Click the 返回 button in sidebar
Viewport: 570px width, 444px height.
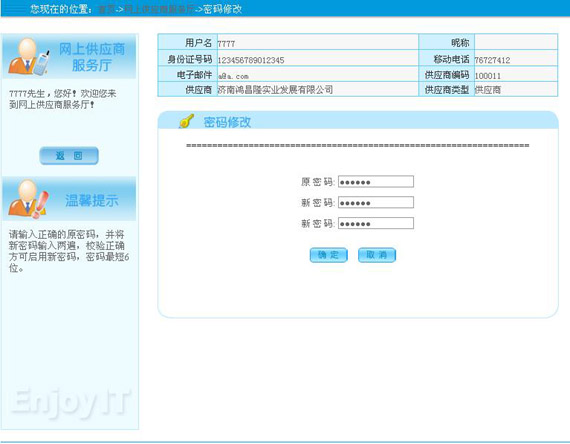tap(69, 156)
